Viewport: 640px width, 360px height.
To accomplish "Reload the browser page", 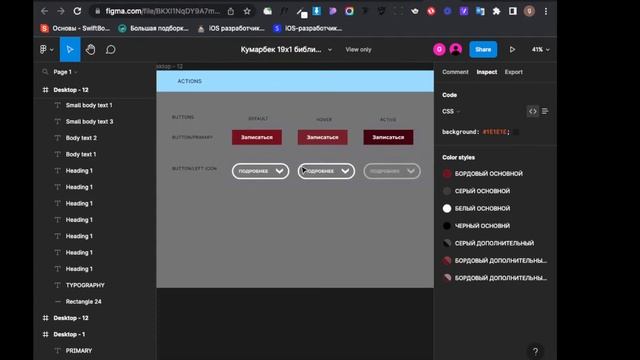I will point(77,11).
